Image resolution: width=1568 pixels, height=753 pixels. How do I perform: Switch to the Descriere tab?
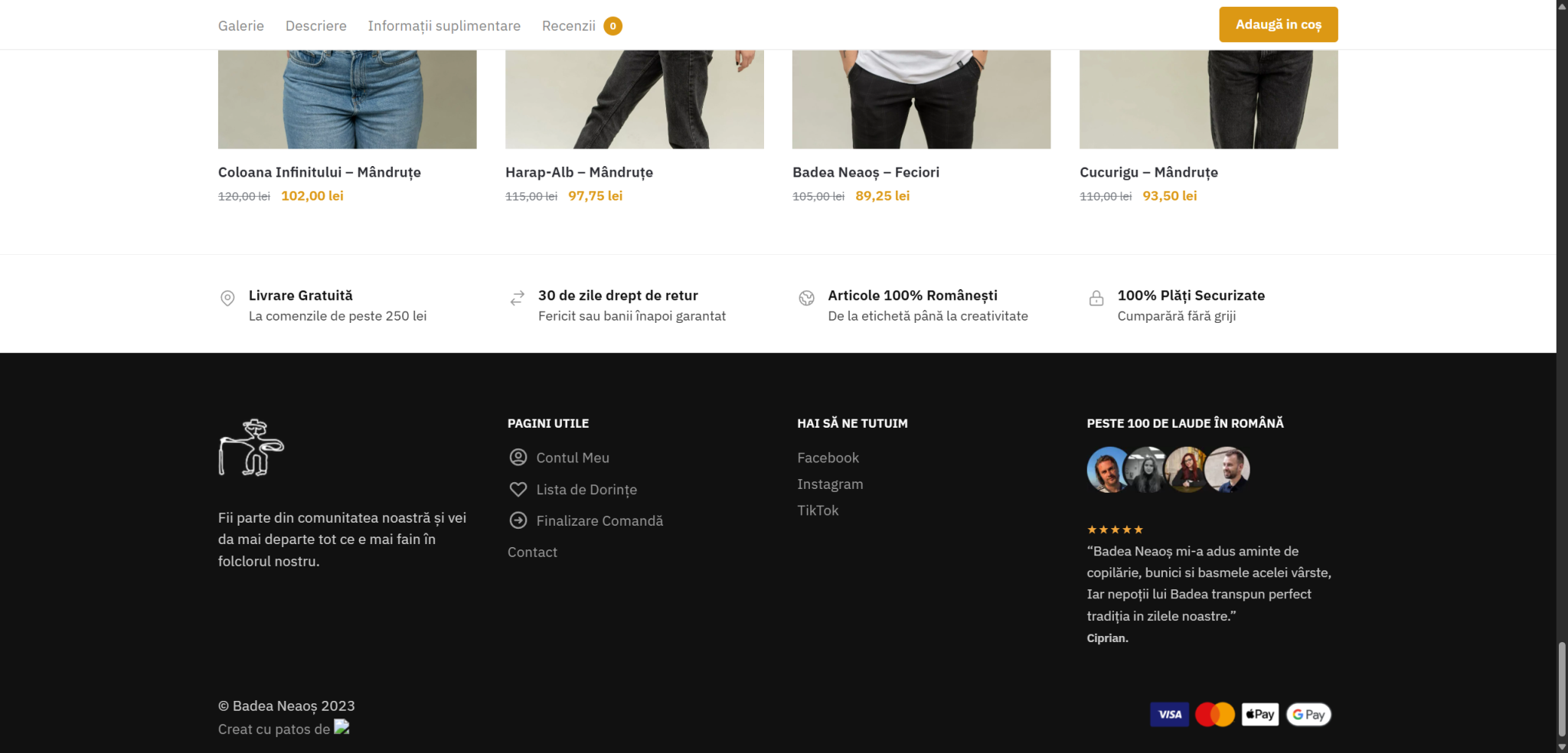point(316,26)
